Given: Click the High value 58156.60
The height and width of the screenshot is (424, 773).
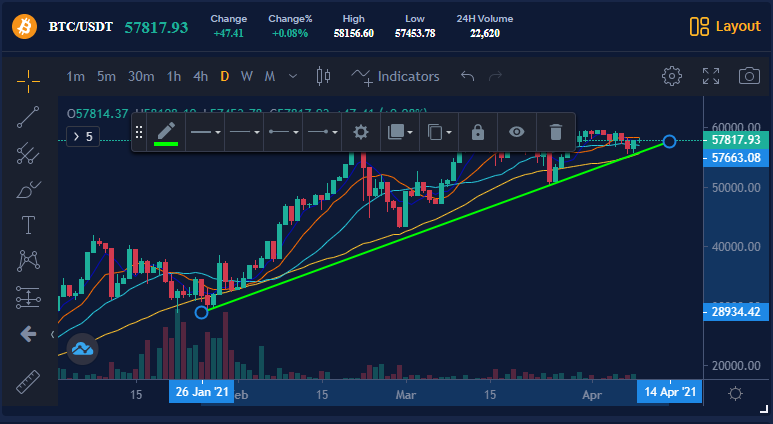Looking at the screenshot, I should tap(353, 34).
